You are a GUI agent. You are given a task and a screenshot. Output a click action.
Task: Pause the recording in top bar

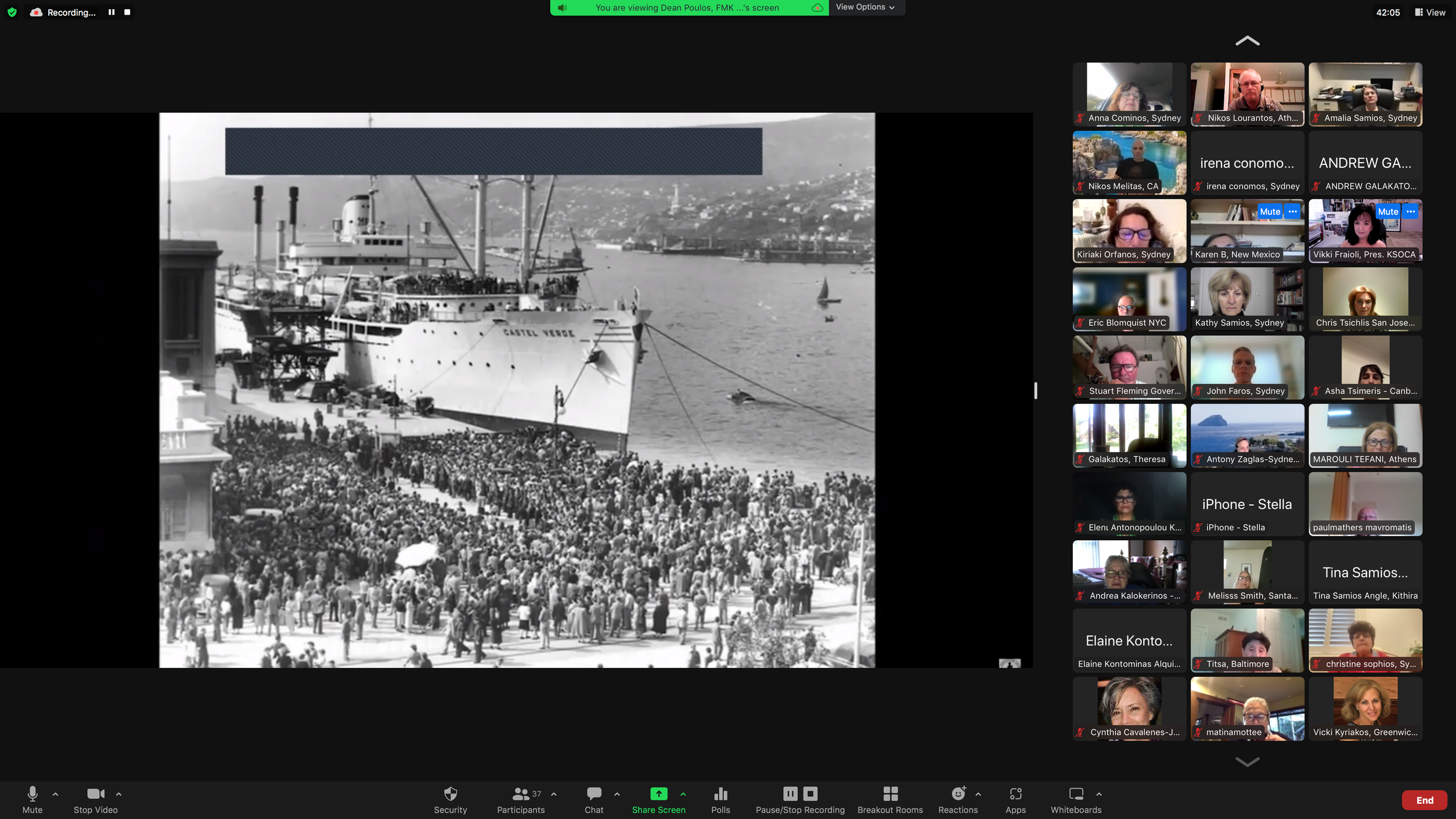pos(111,12)
